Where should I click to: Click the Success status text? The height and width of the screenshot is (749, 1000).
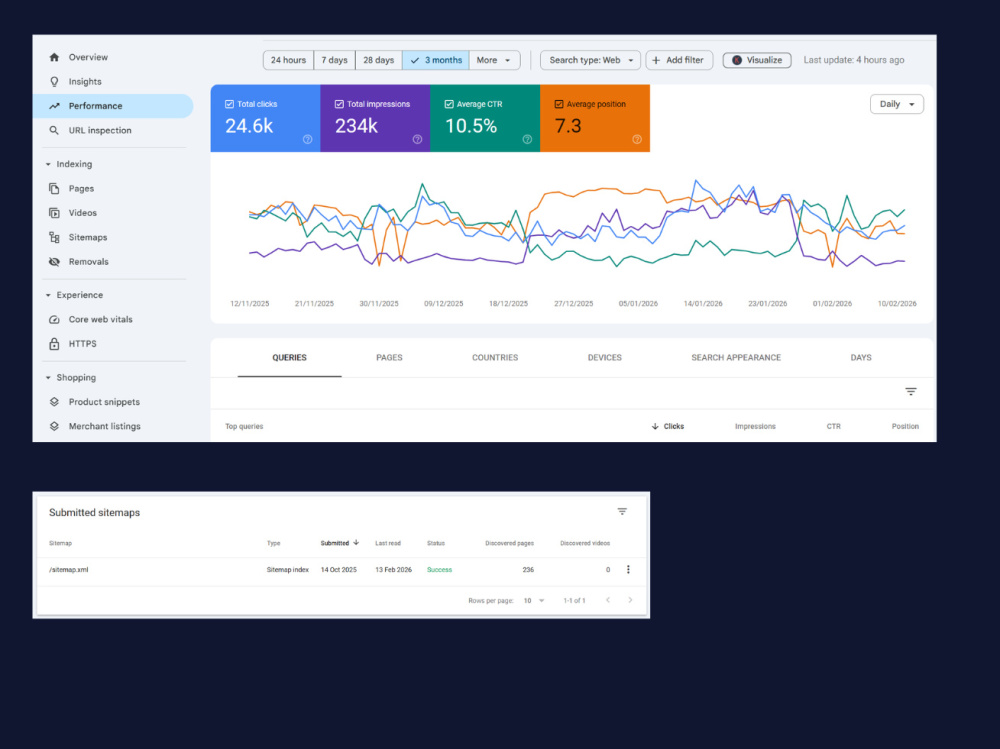(x=439, y=570)
